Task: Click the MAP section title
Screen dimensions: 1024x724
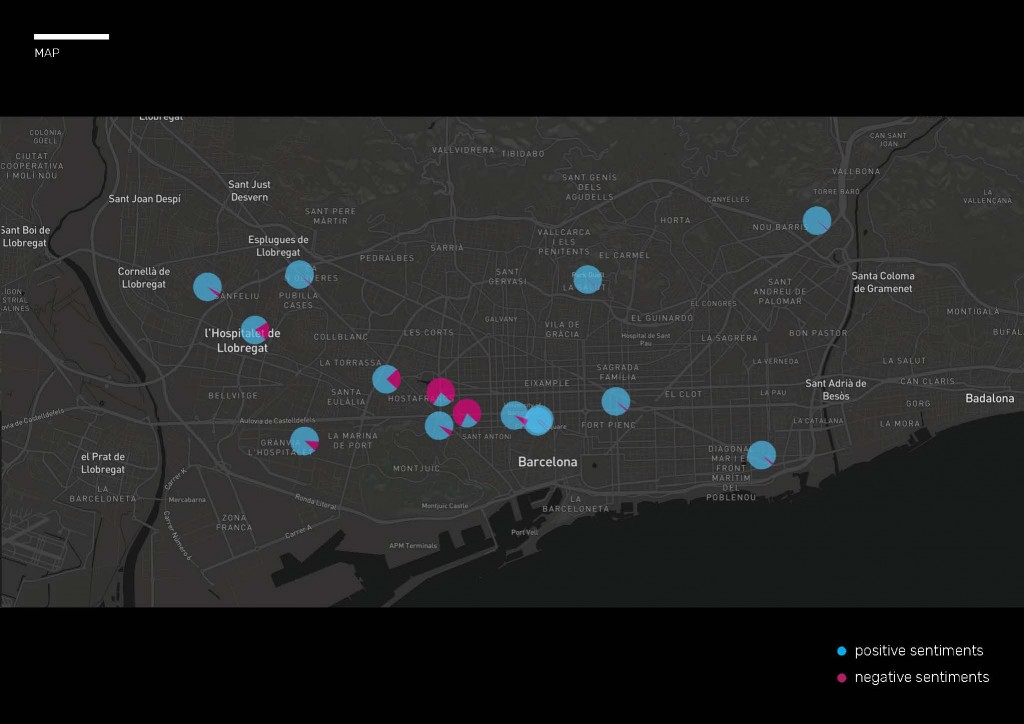Action: (x=47, y=53)
